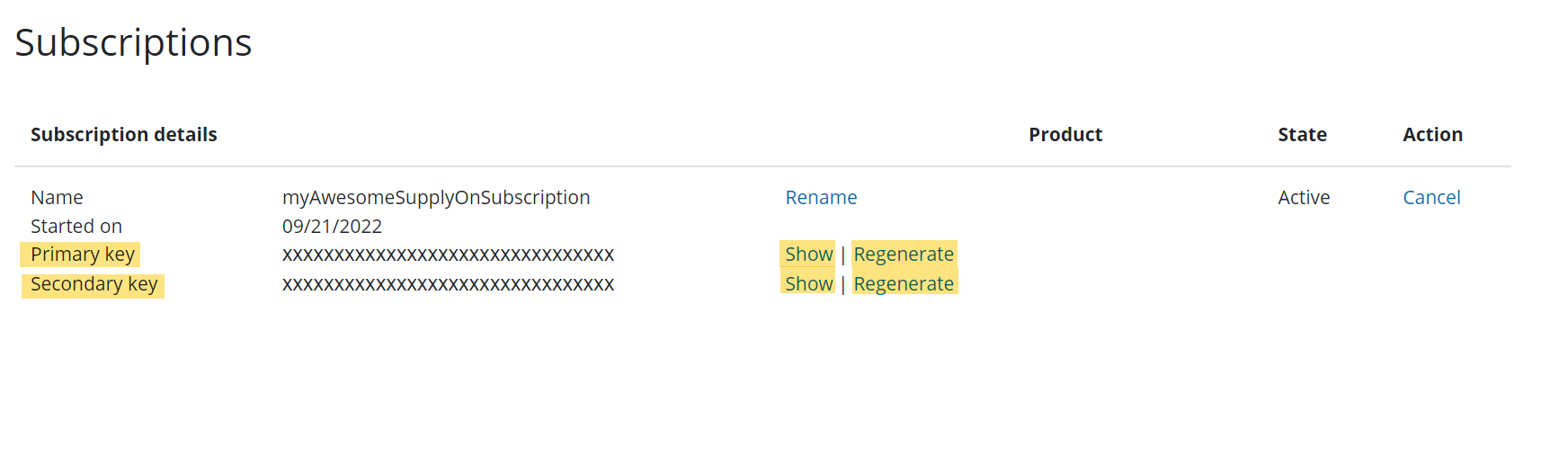Regenerate the primary key
This screenshot has width=1568, height=474.
click(x=904, y=255)
